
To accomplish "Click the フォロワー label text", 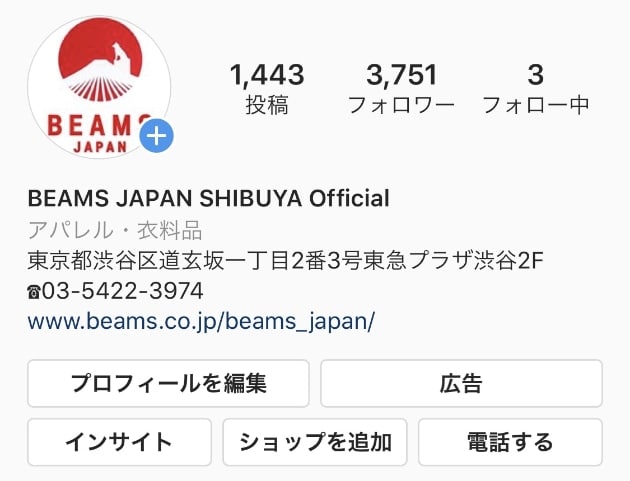I will (401, 105).
